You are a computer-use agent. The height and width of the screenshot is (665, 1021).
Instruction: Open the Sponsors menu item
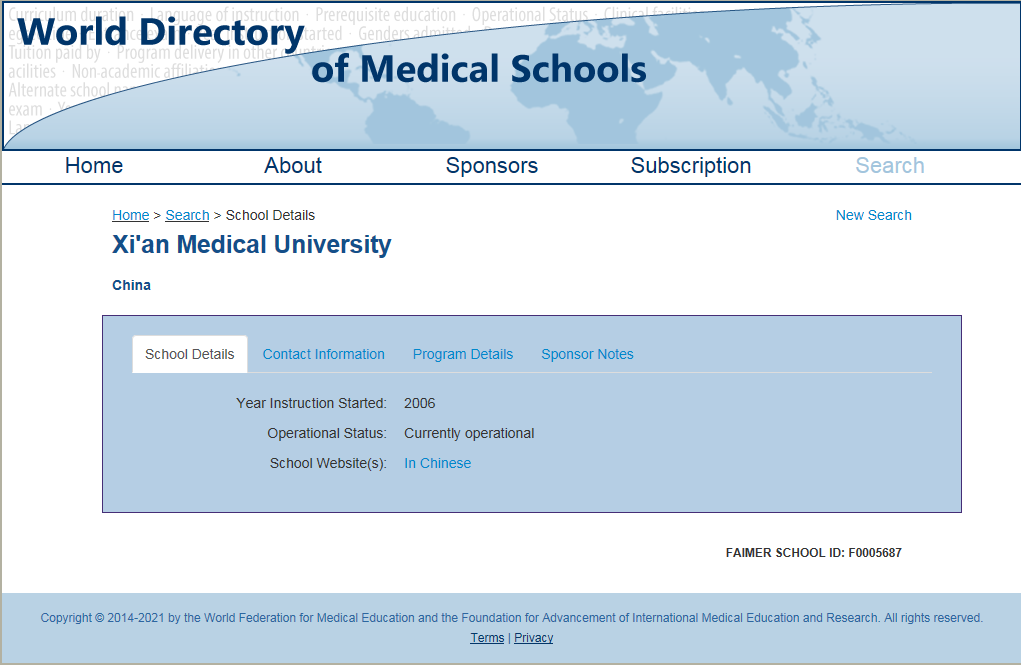coord(492,165)
